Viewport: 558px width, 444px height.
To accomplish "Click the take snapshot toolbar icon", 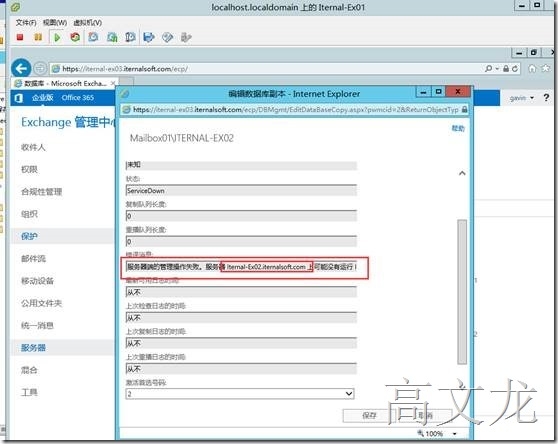I will 93,37.
